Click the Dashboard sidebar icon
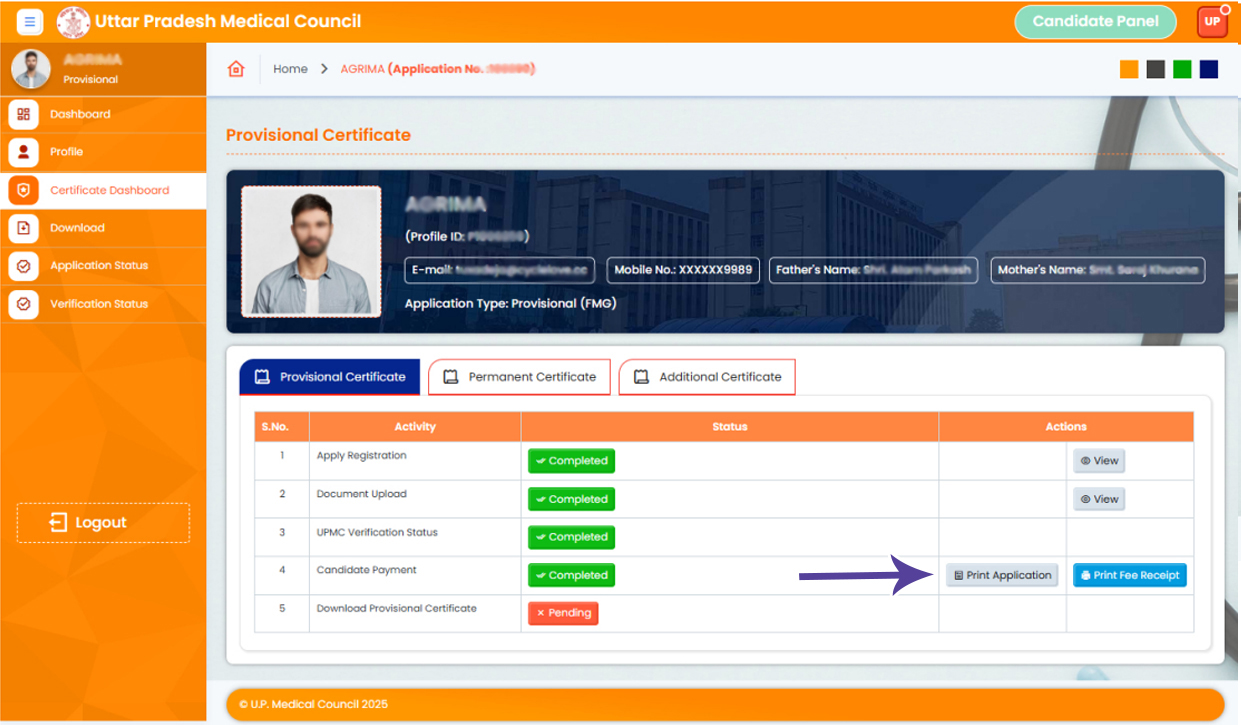The image size is (1241, 725). pyautogui.click(x=24, y=114)
